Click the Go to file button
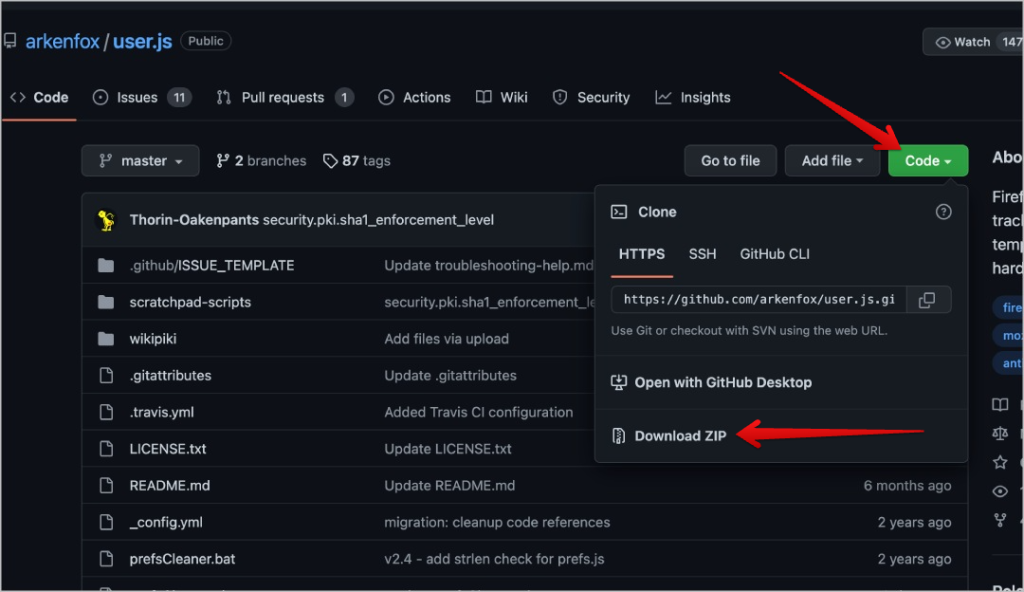This screenshot has width=1024, height=592. (730, 161)
